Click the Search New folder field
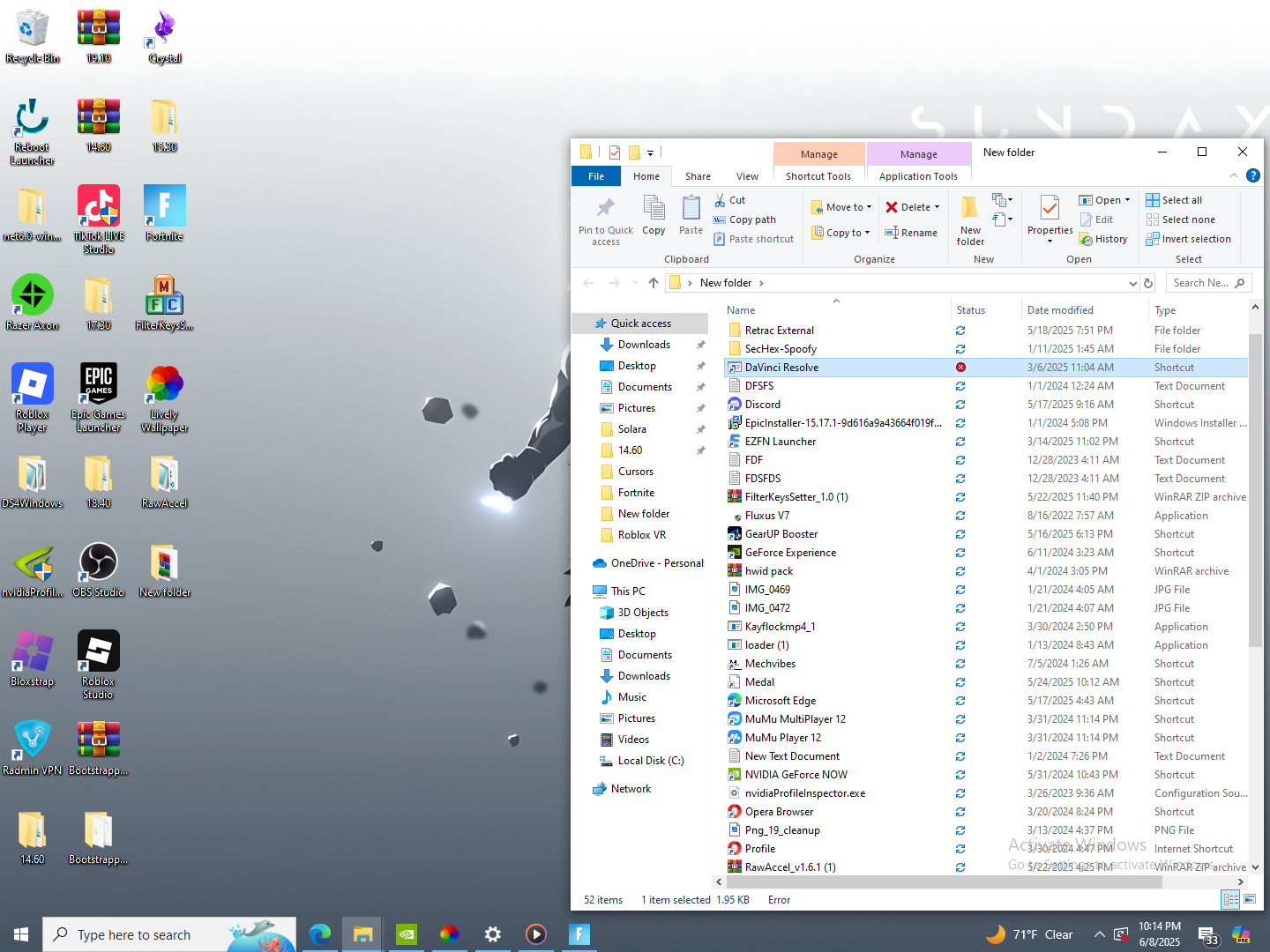The image size is (1270, 952). 1201,283
